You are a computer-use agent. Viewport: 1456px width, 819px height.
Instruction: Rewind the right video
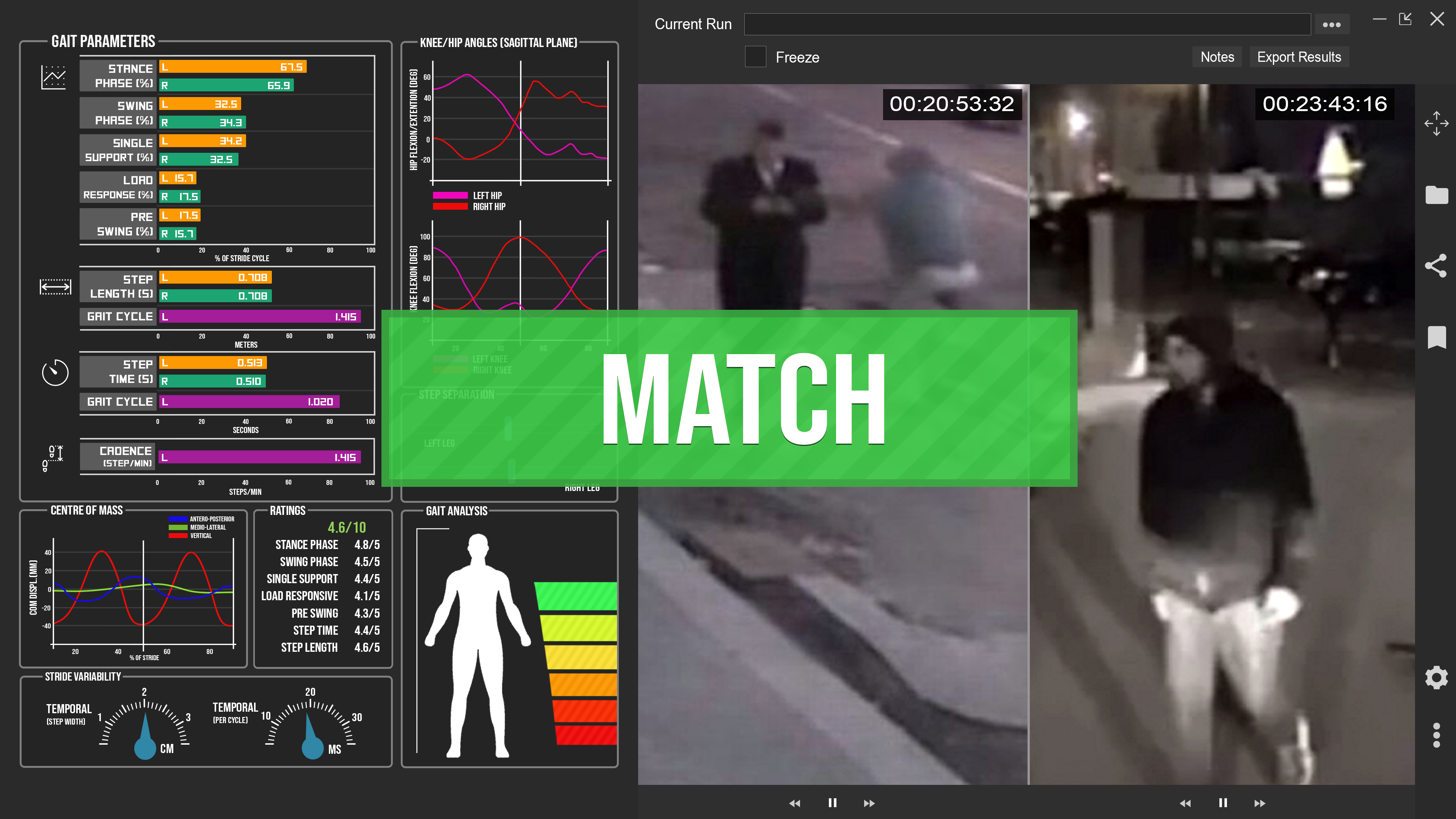[1185, 803]
